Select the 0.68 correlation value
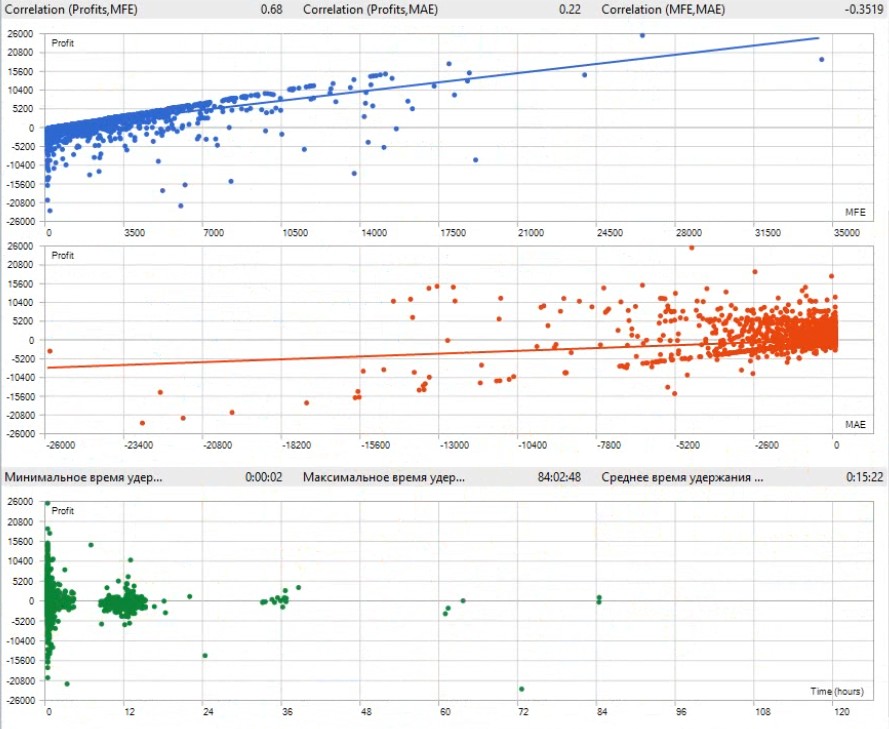Viewport: 889px width, 729px height. [270, 9]
